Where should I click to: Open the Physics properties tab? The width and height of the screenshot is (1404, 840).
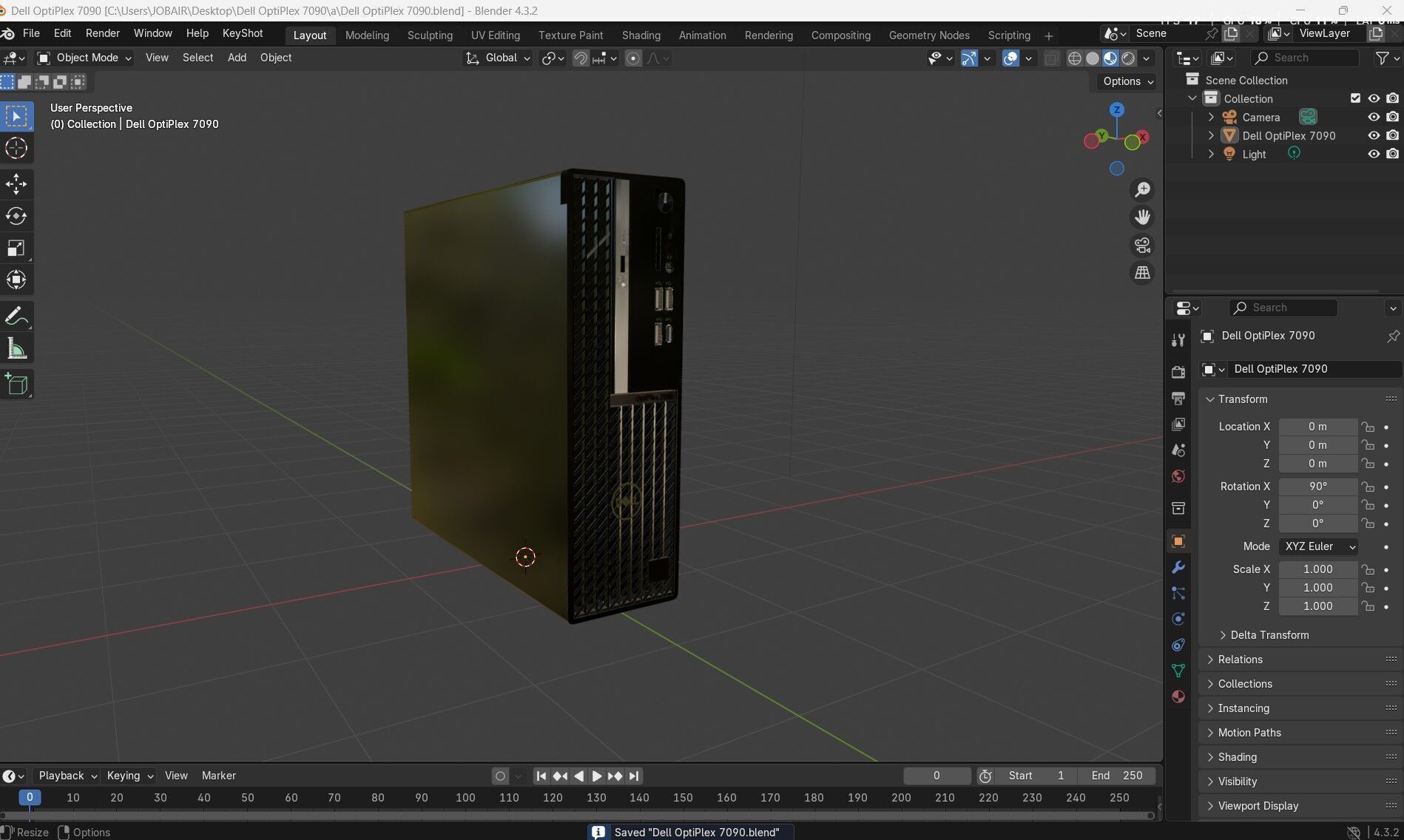(x=1178, y=619)
